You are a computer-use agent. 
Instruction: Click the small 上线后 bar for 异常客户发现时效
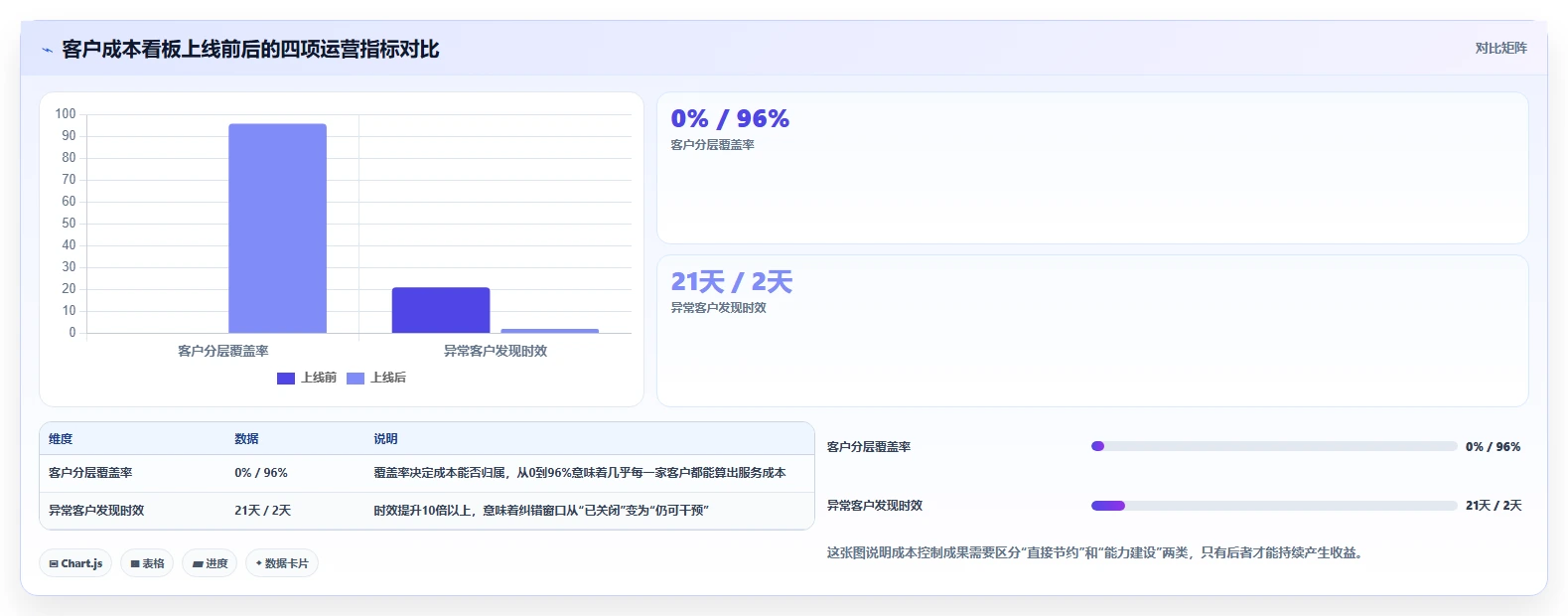[x=549, y=331]
